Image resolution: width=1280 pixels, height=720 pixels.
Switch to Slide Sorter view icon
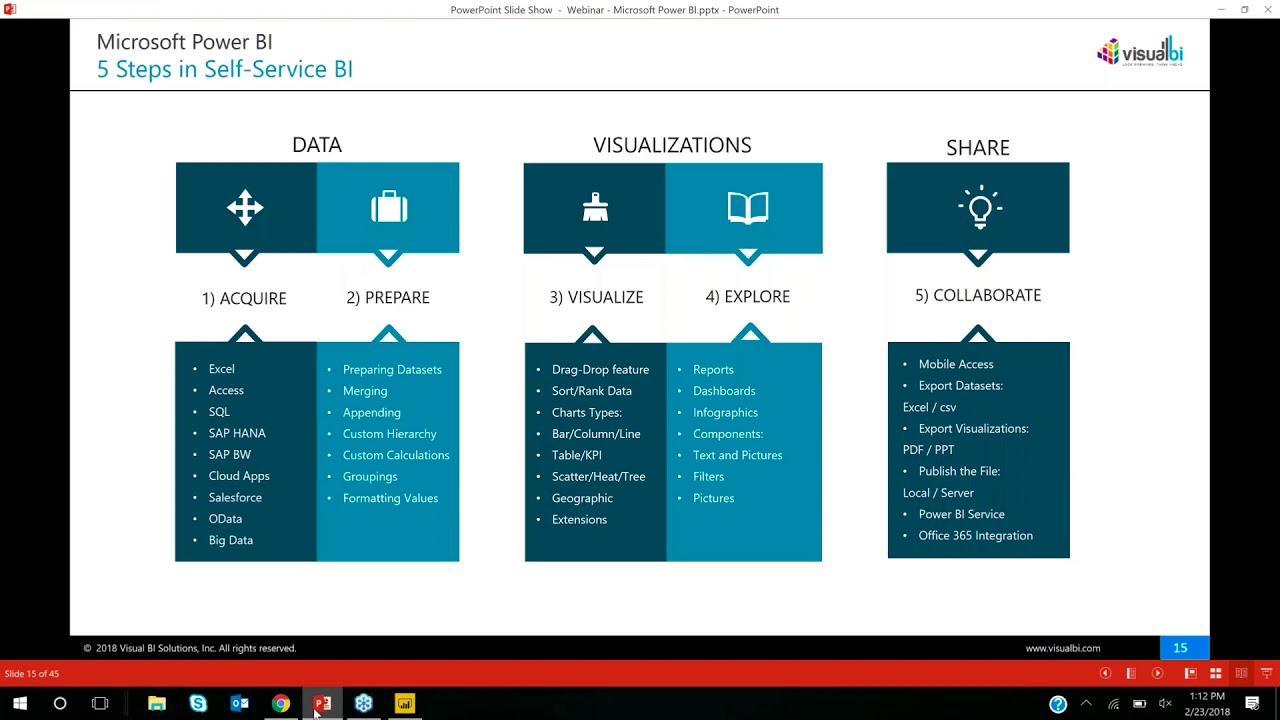pos(1216,673)
